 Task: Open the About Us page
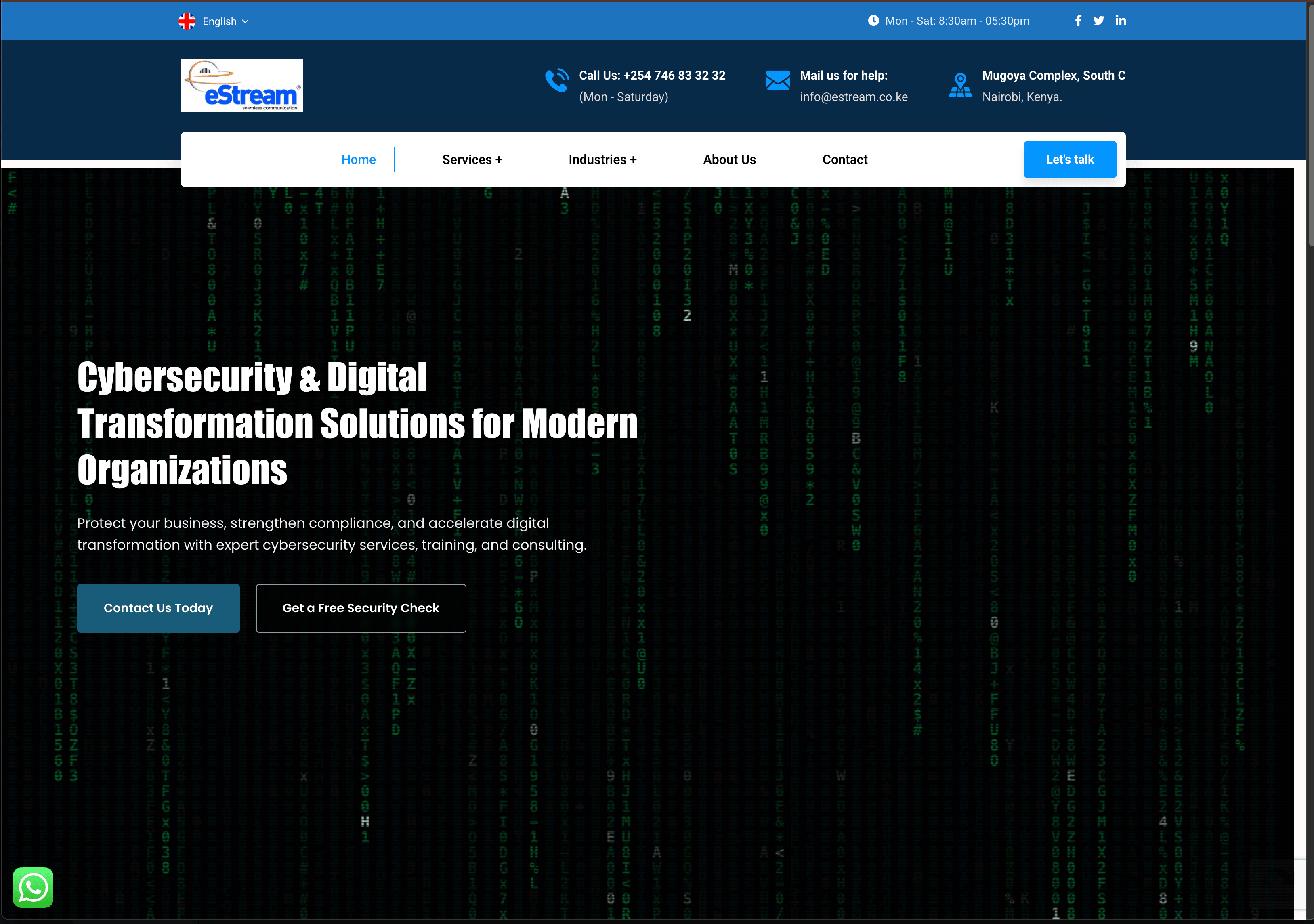tap(730, 160)
